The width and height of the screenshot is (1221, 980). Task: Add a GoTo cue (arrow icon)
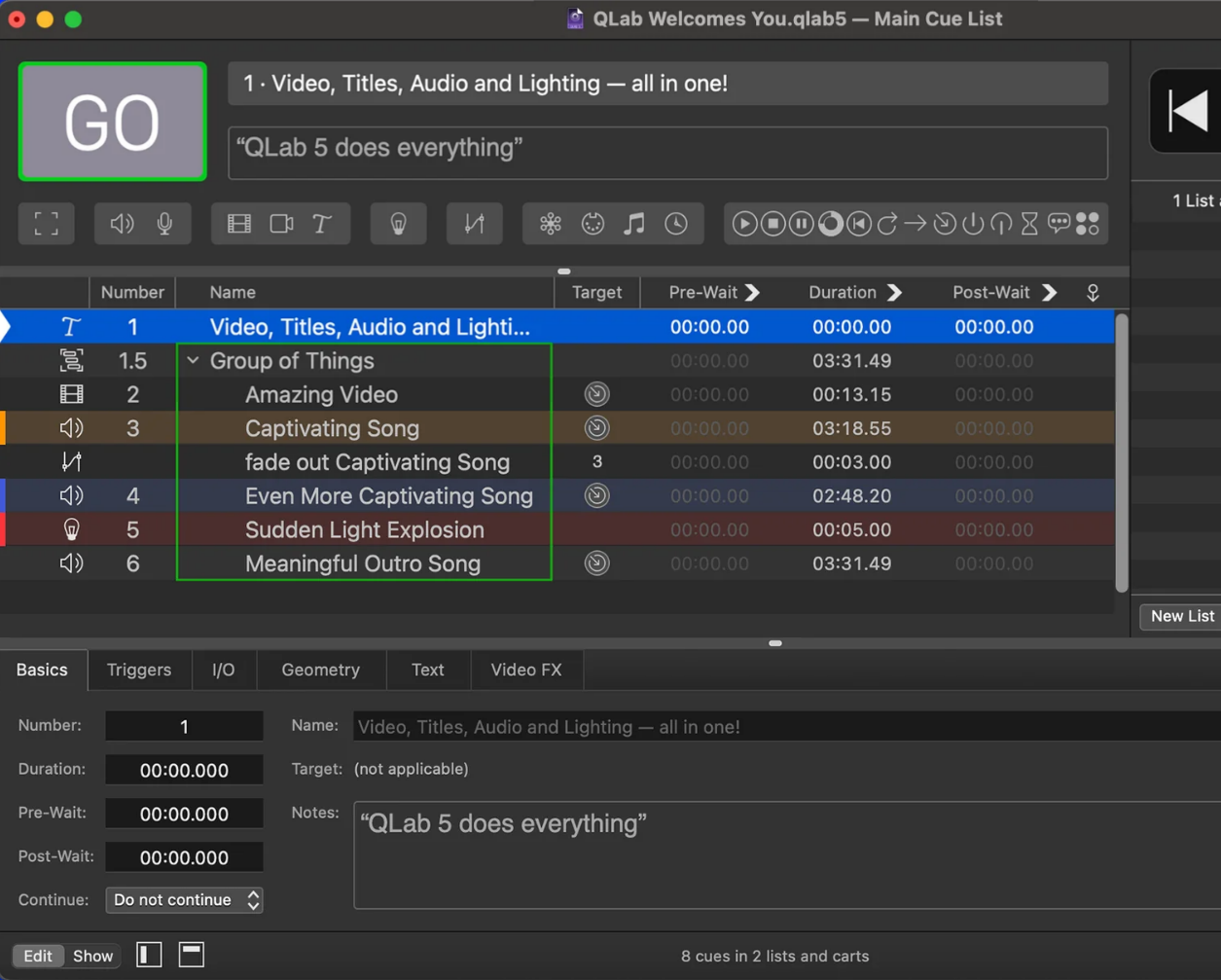click(x=916, y=224)
